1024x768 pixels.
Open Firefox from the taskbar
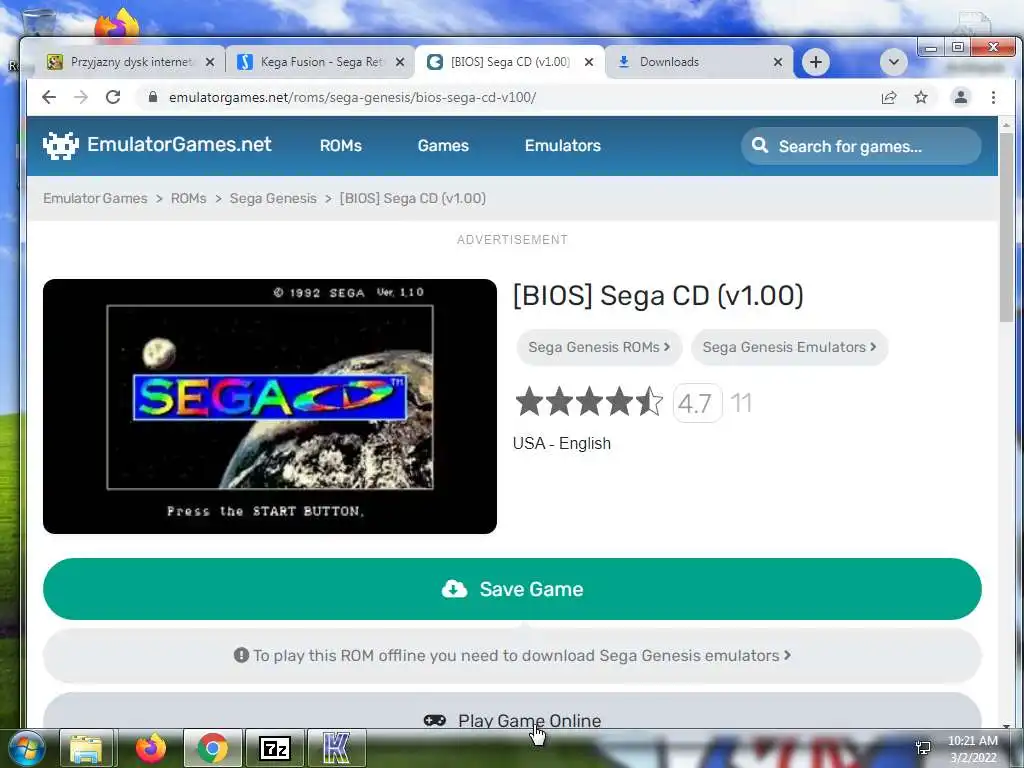tap(151, 748)
